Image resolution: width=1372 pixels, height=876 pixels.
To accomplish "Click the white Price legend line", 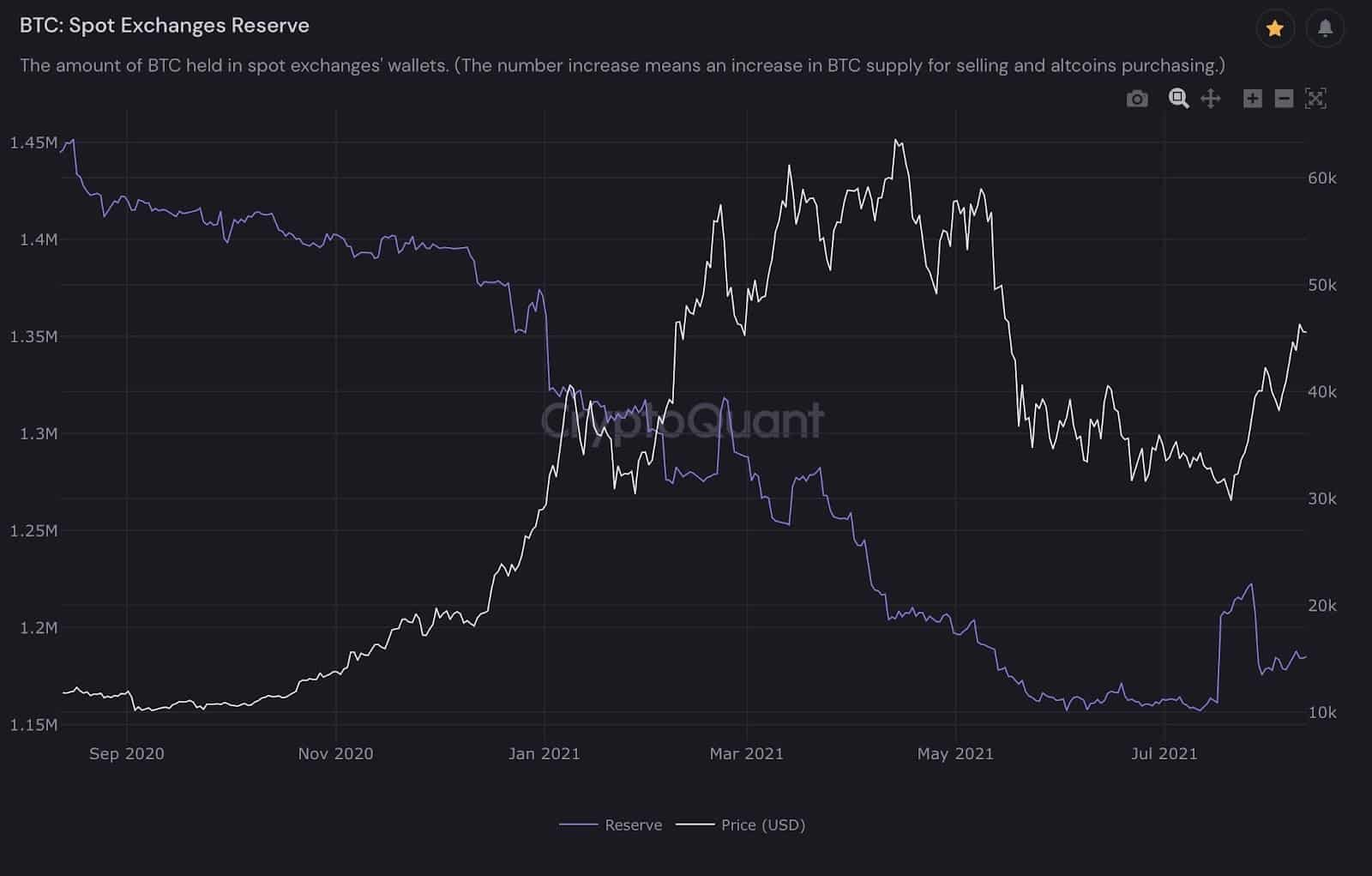I will [x=695, y=825].
